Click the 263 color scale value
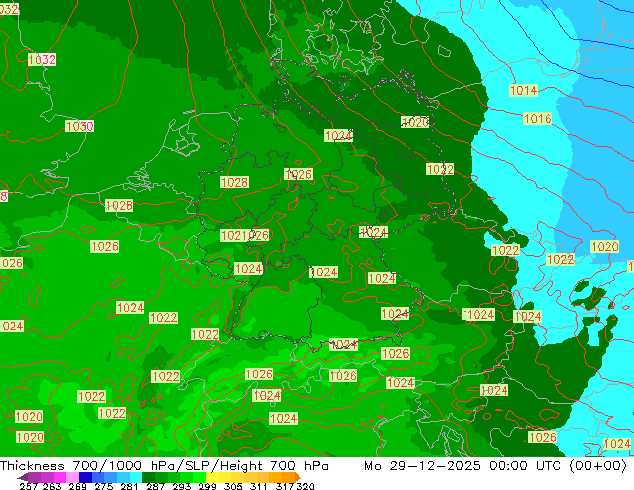The width and height of the screenshot is (634, 490). click(x=52, y=486)
